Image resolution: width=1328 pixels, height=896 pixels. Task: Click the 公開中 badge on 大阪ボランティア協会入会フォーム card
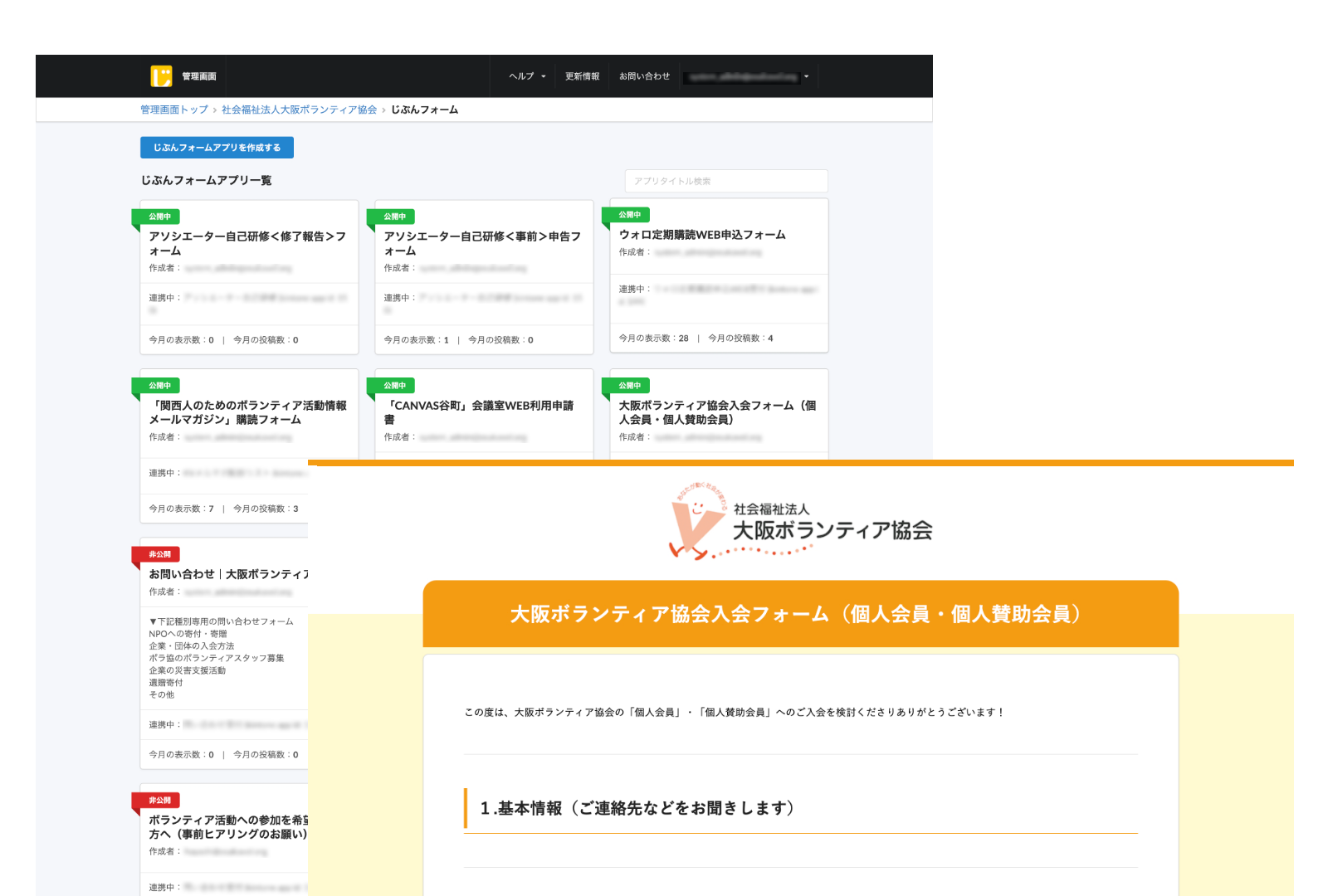(x=629, y=385)
